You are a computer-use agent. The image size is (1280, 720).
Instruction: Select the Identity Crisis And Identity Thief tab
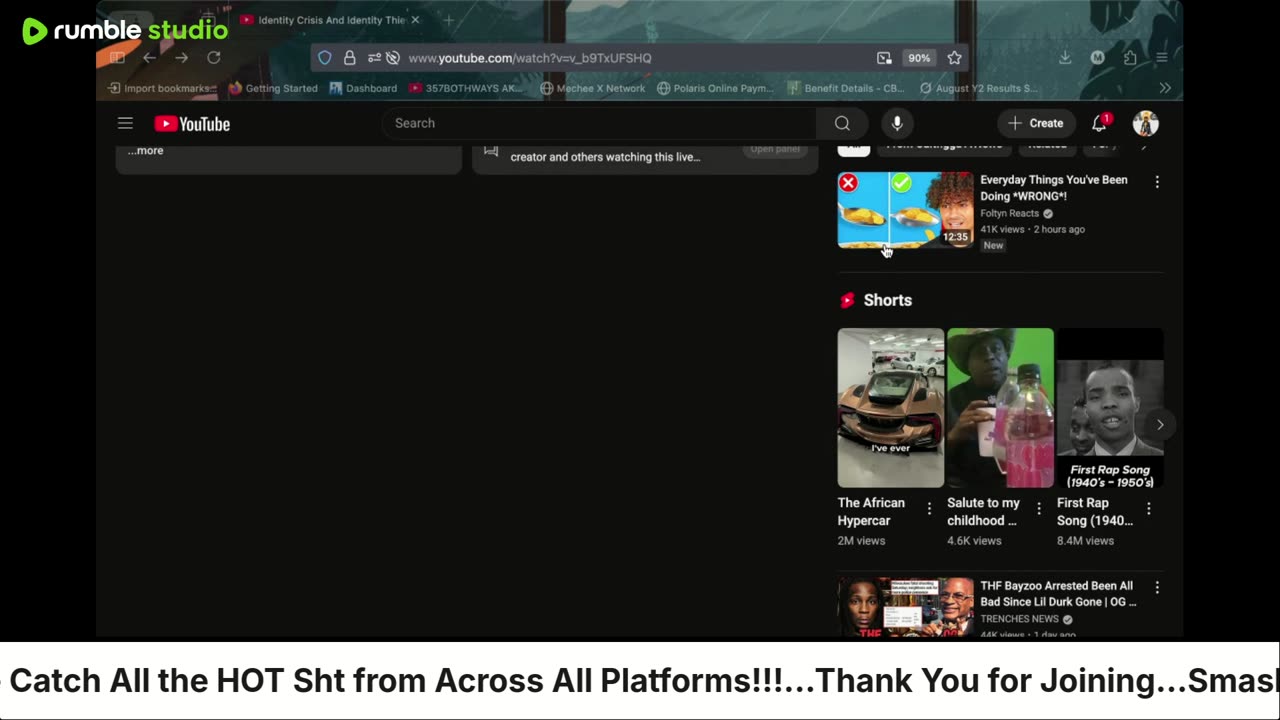pos(330,20)
